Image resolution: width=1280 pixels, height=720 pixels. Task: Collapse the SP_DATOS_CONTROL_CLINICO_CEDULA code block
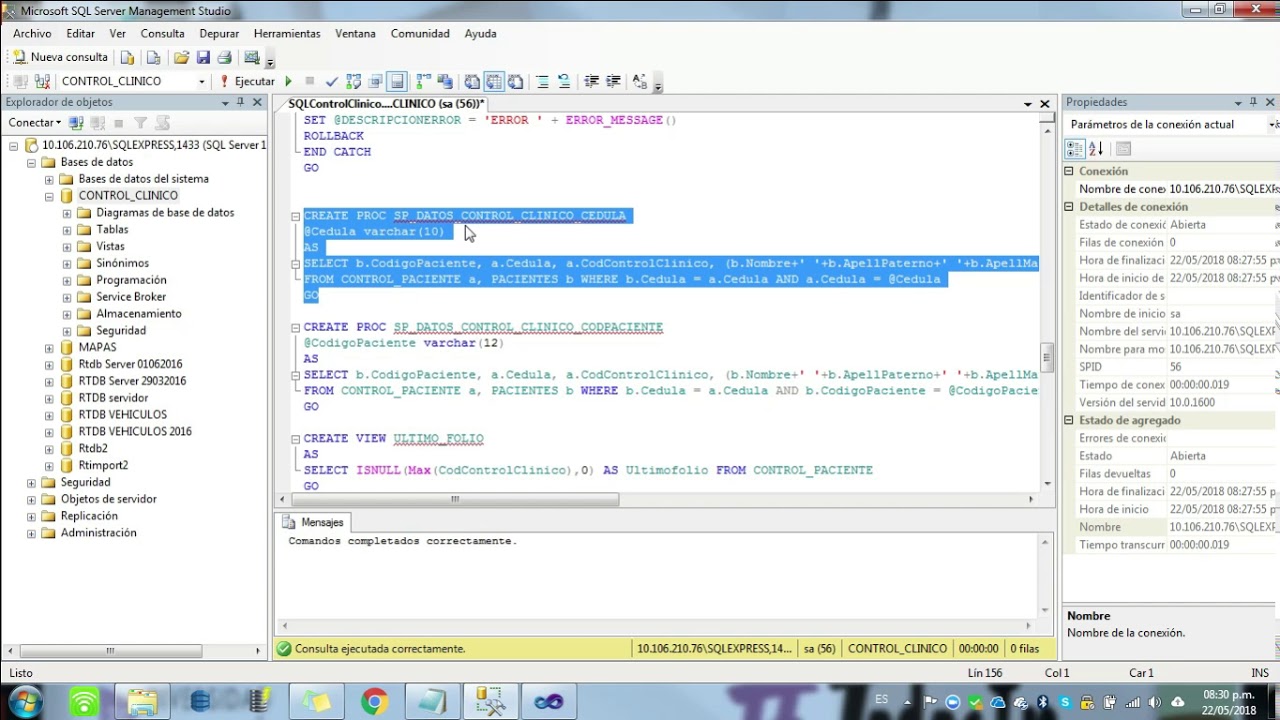point(296,216)
